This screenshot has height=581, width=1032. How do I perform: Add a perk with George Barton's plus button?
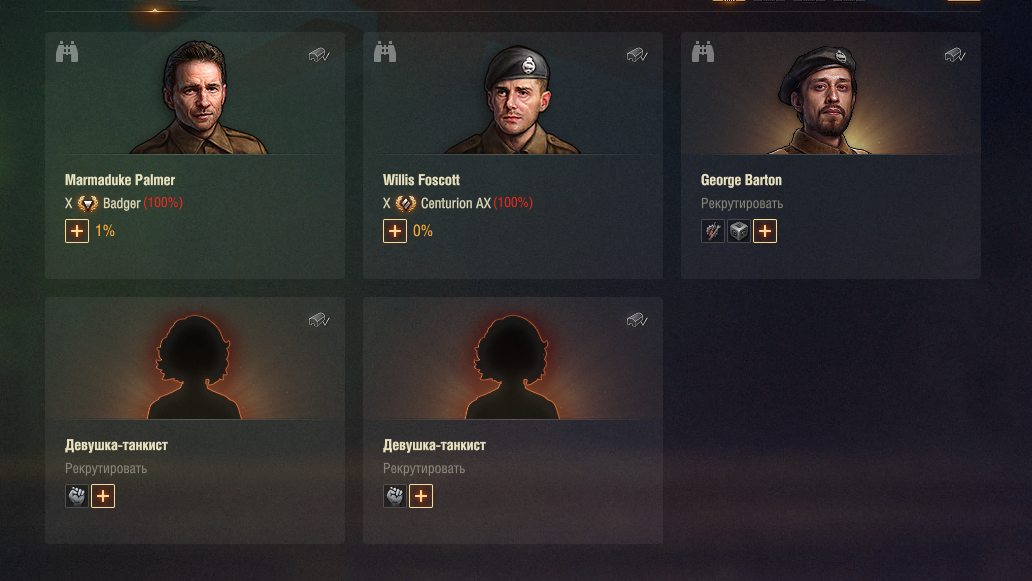(x=765, y=231)
